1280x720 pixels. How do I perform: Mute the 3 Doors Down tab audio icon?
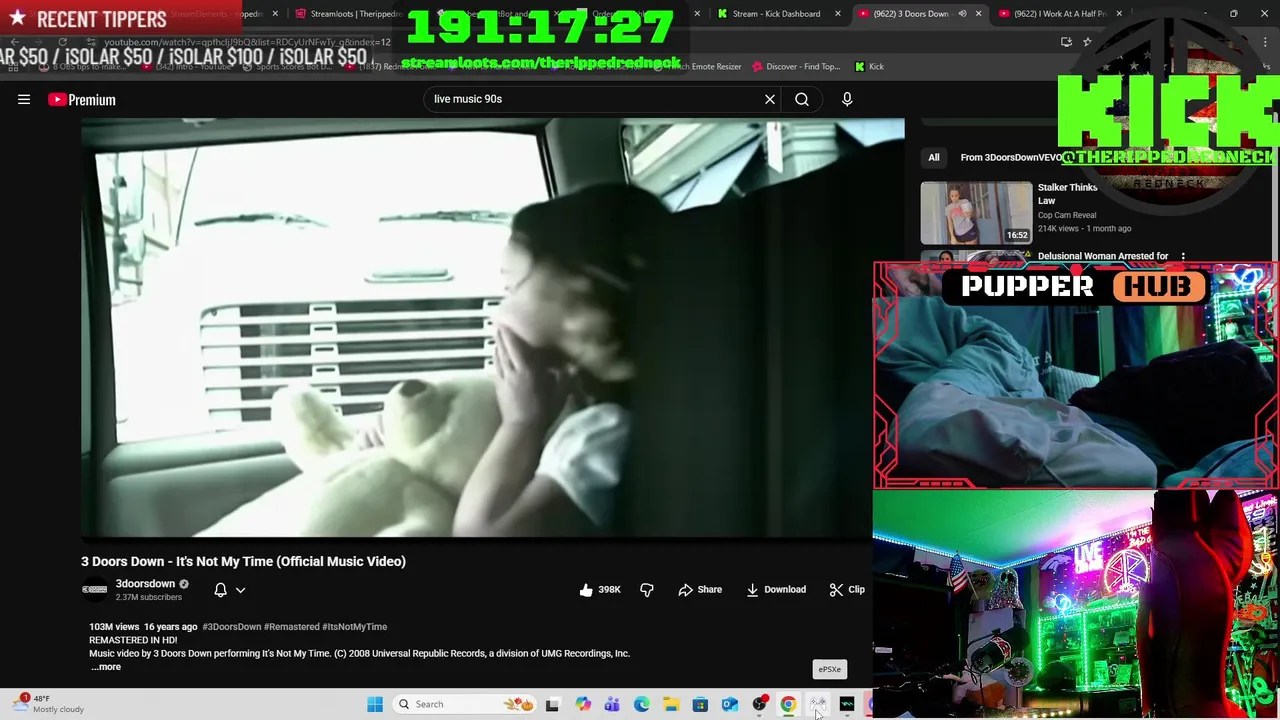(962, 14)
